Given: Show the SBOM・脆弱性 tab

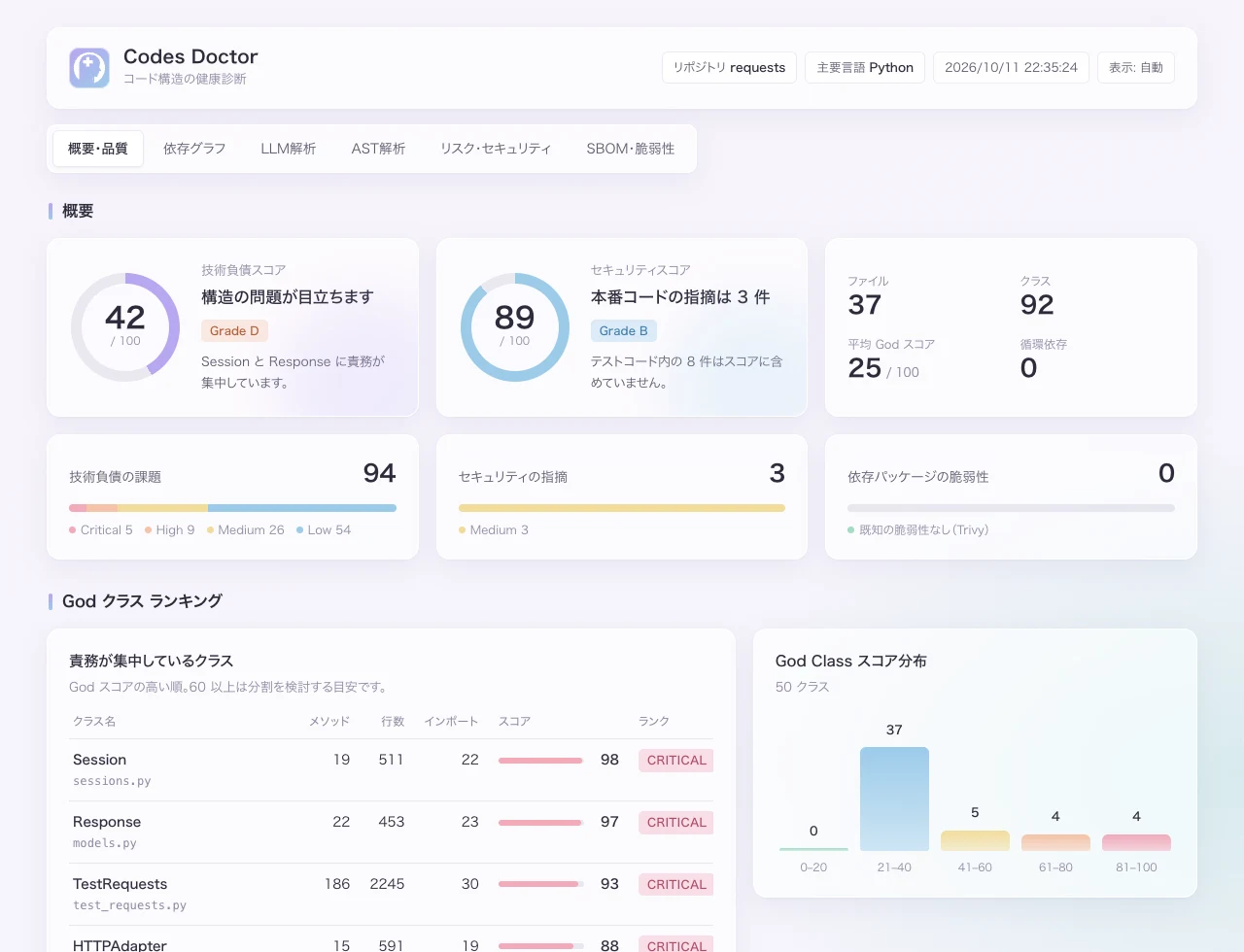Looking at the screenshot, I should pos(631,149).
